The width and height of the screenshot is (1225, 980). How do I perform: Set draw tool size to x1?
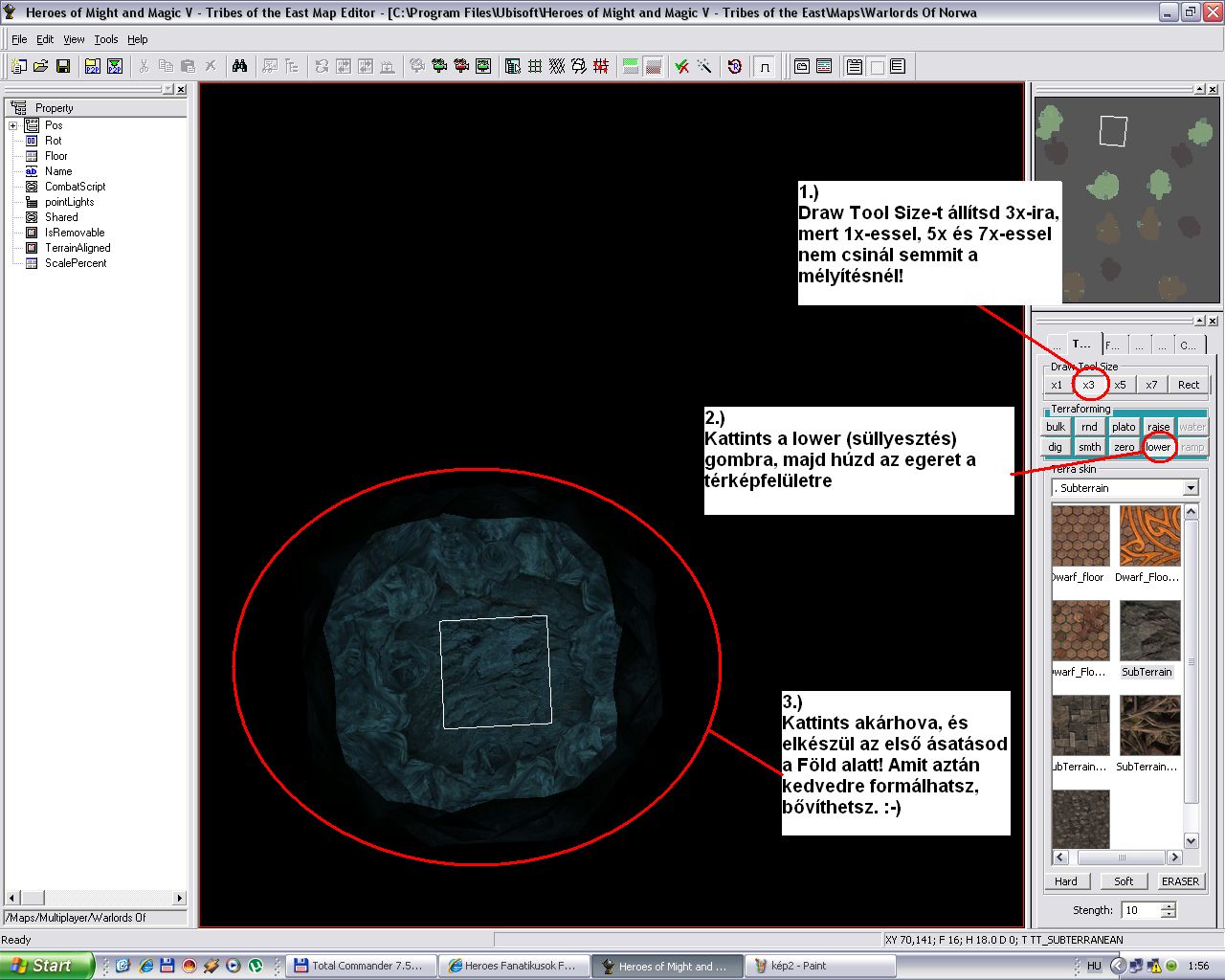1057,385
